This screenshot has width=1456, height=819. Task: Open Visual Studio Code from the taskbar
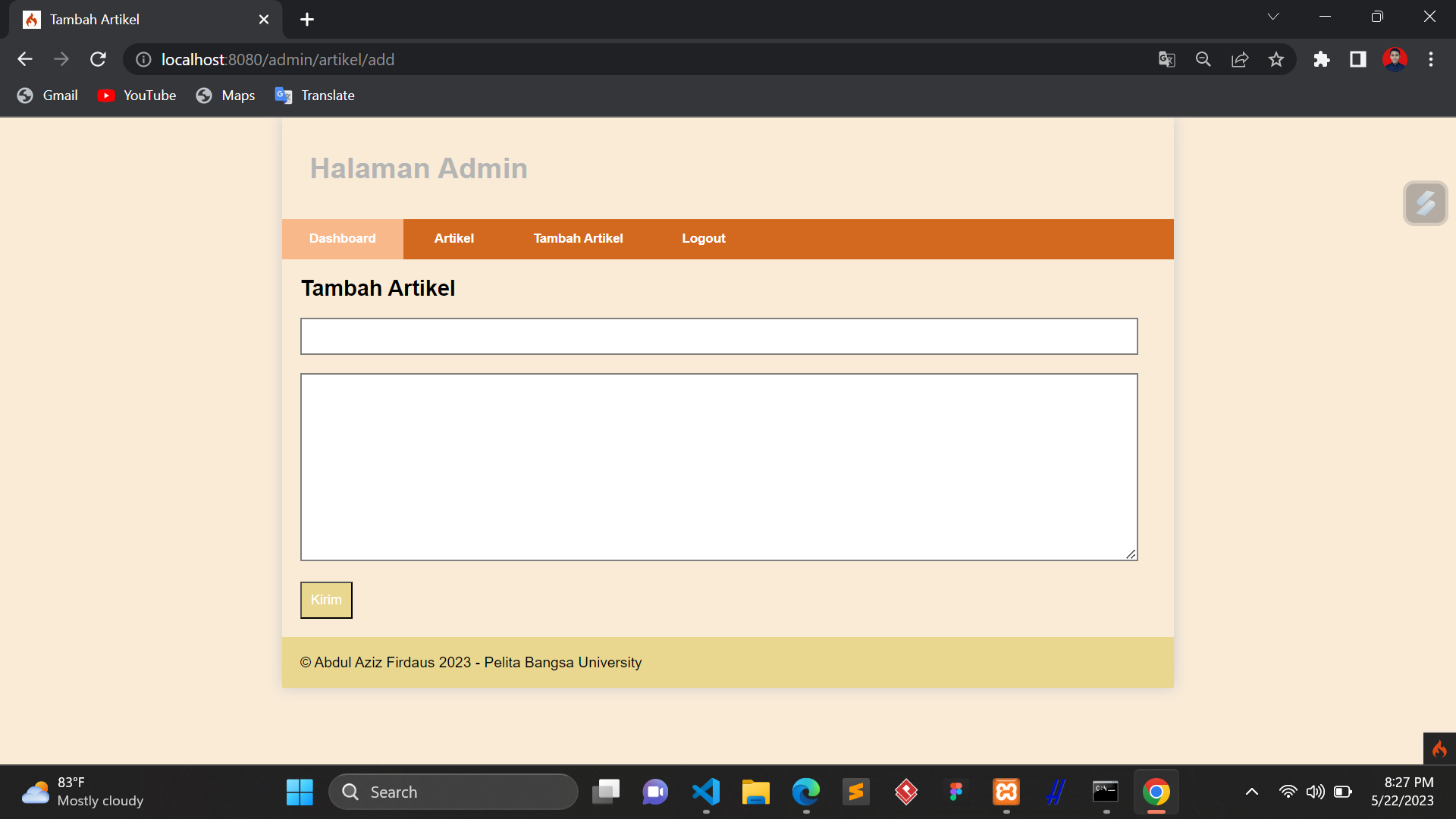click(705, 791)
